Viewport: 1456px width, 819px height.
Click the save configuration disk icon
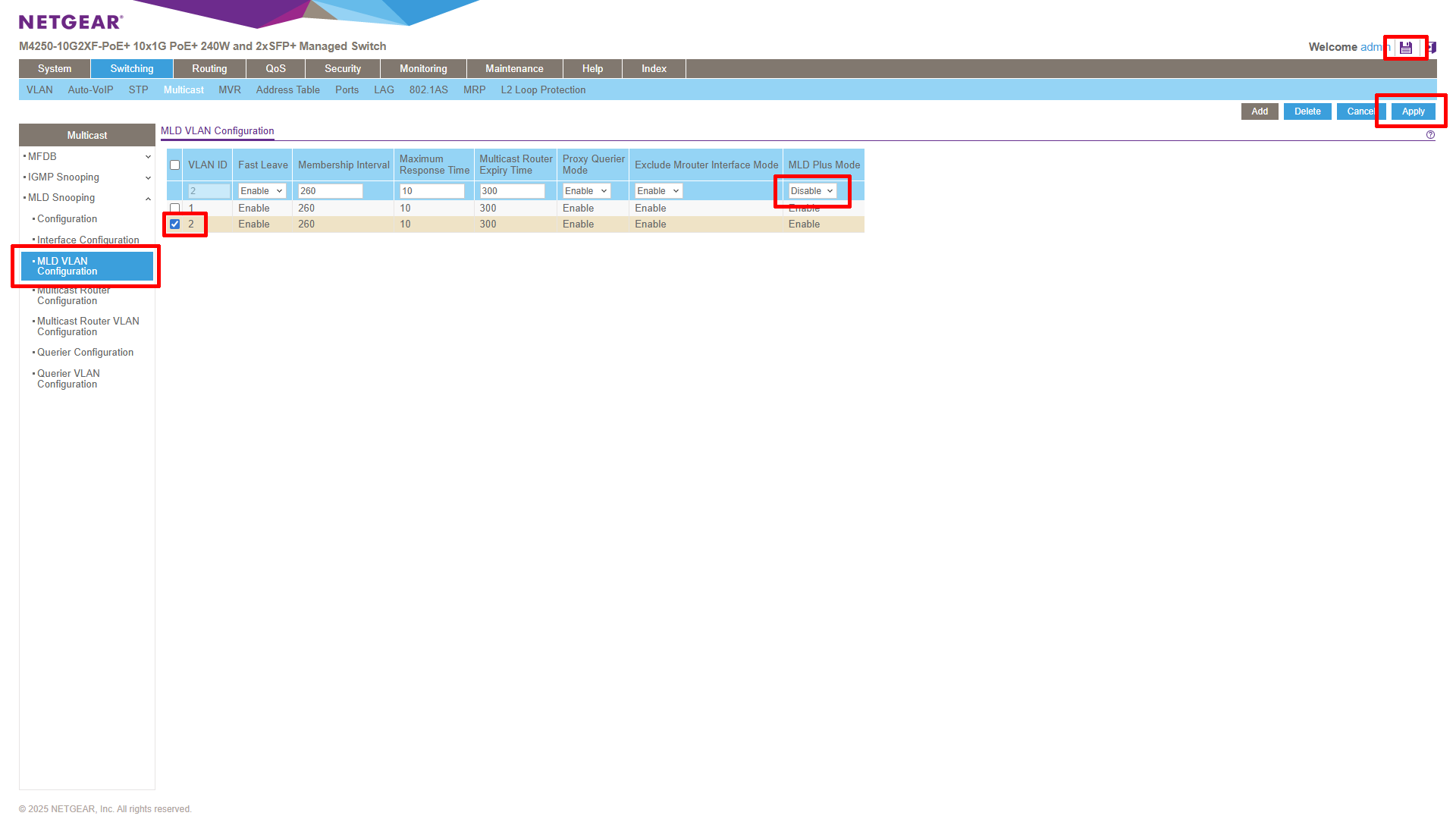(1406, 47)
